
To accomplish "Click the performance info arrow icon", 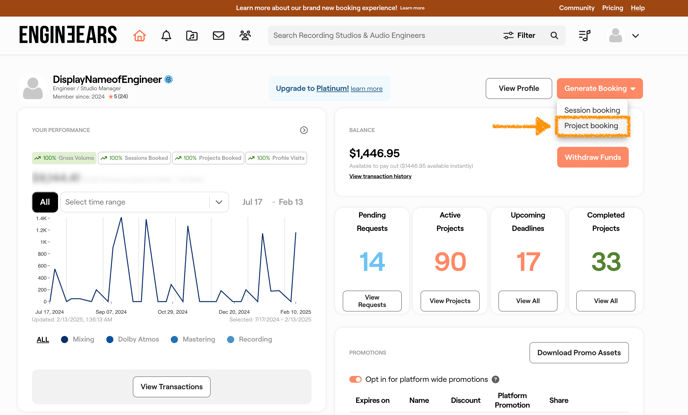I will click(x=304, y=130).
